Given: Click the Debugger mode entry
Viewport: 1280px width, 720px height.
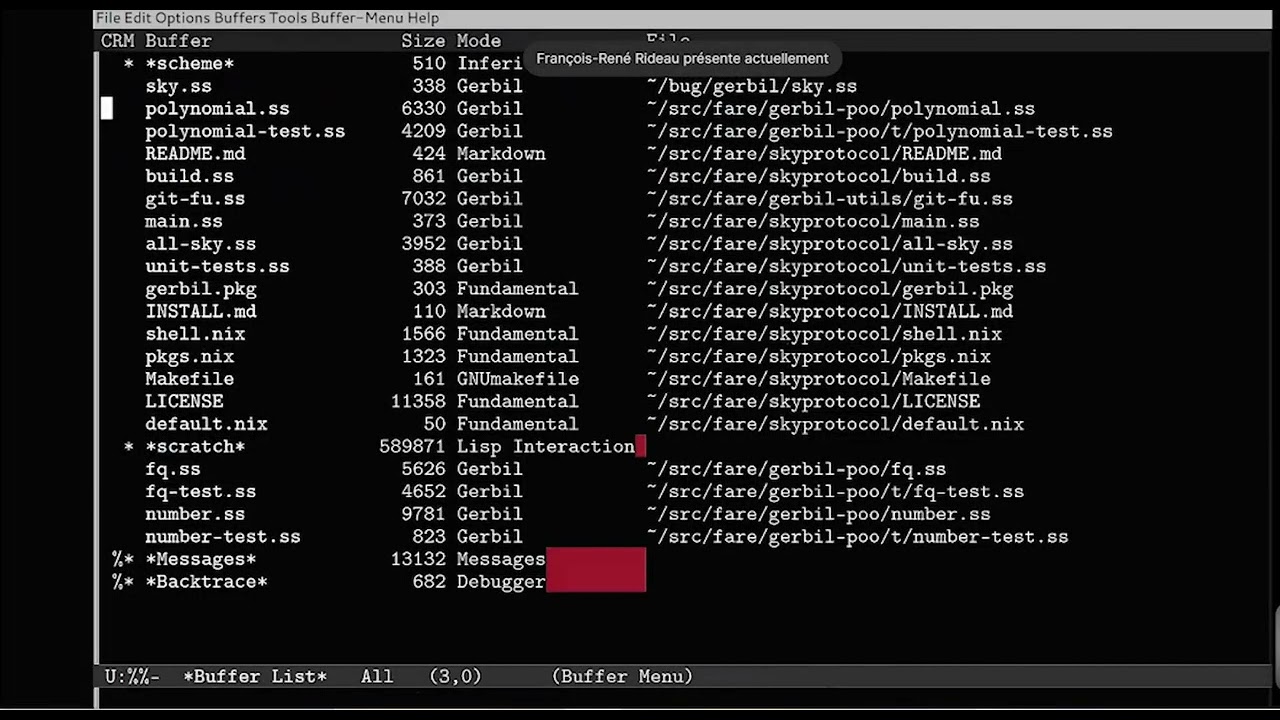Looking at the screenshot, I should 501,581.
